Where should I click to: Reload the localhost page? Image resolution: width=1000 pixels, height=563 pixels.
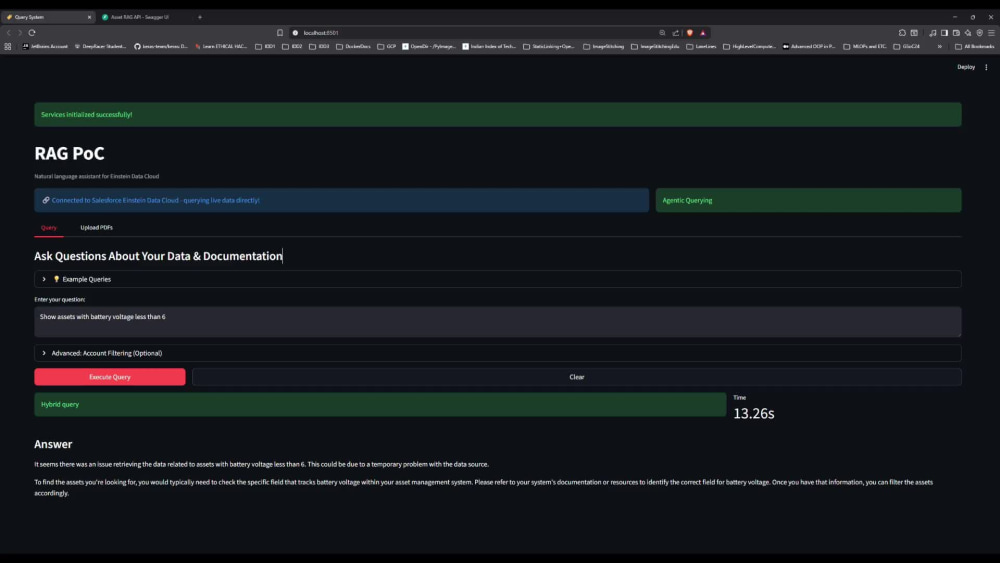click(32, 33)
